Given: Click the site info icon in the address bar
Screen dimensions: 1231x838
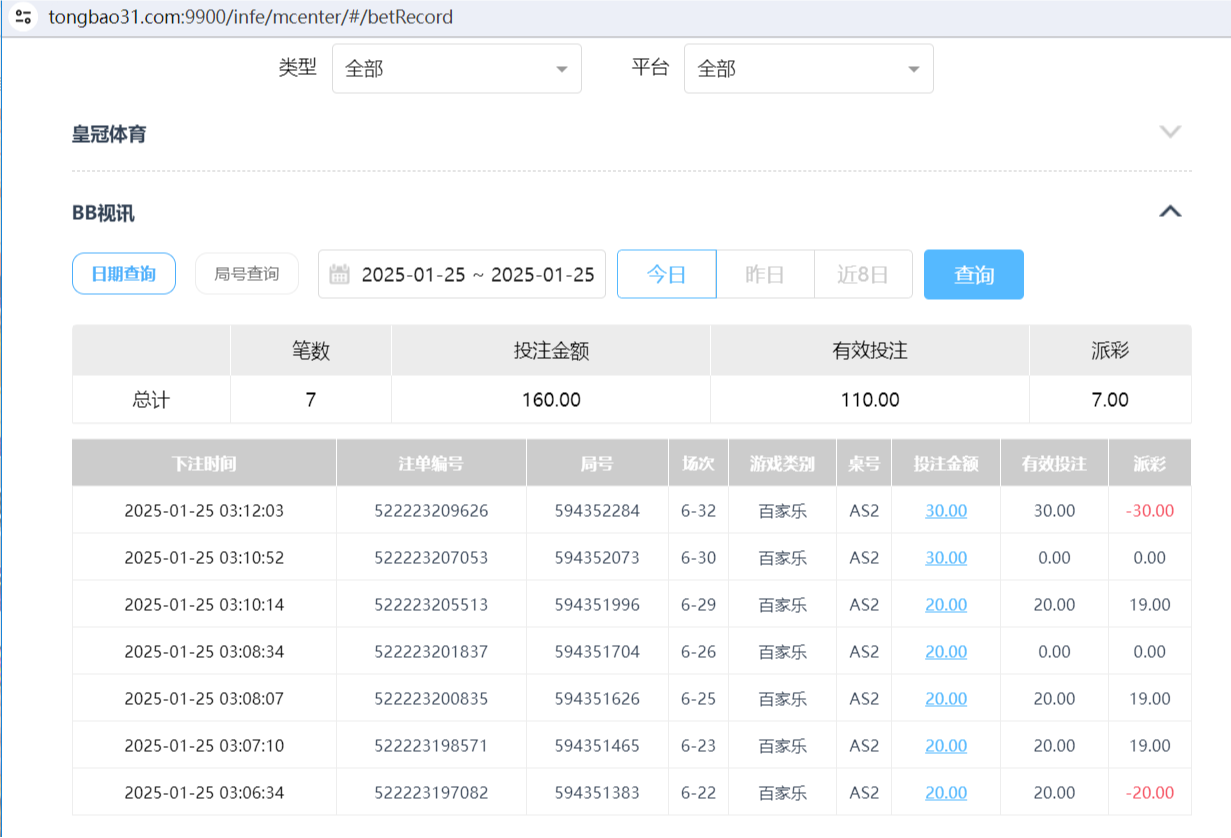Looking at the screenshot, I should tap(27, 17).
